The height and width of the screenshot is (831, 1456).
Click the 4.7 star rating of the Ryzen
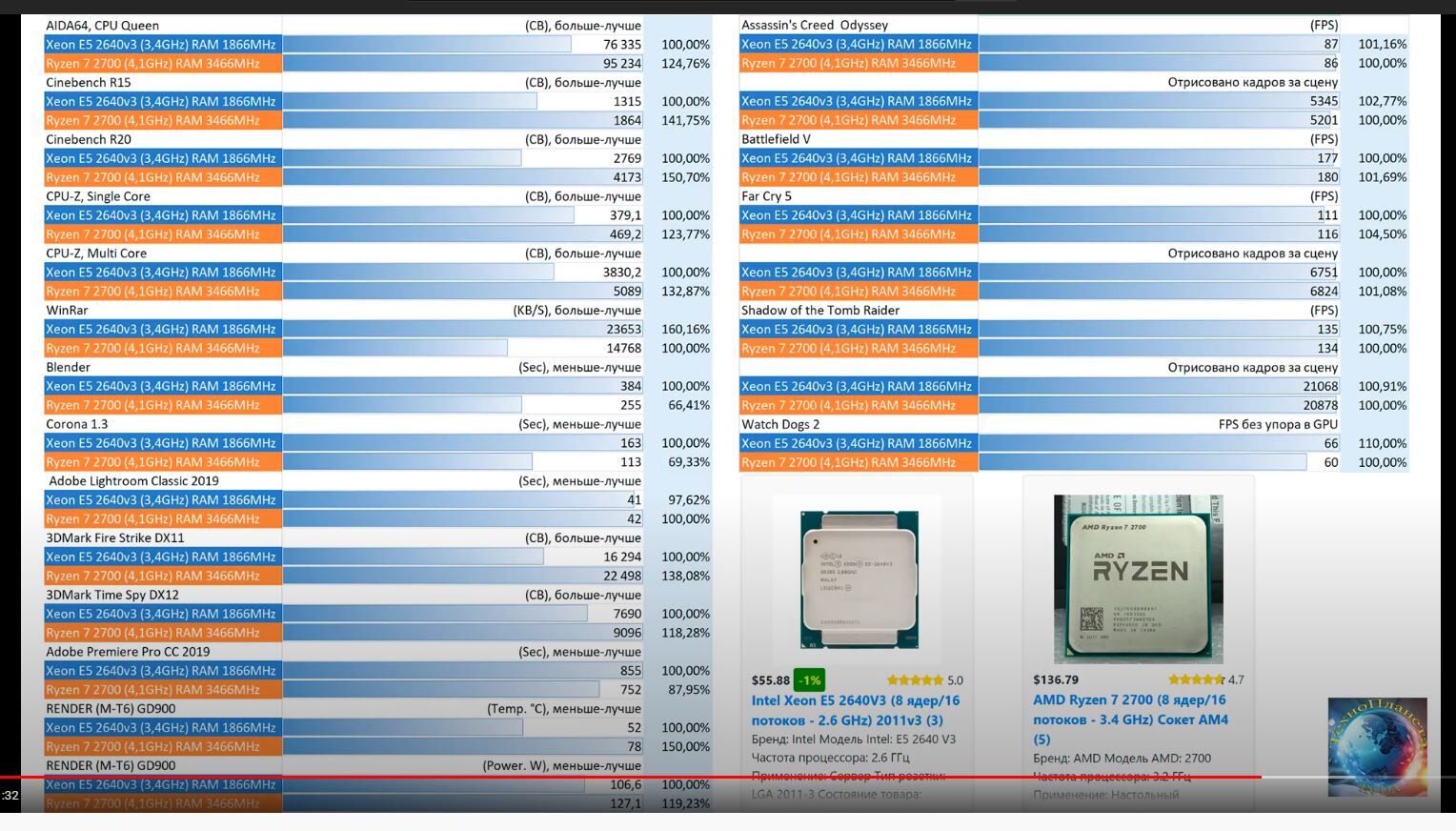tap(1206, 679)
